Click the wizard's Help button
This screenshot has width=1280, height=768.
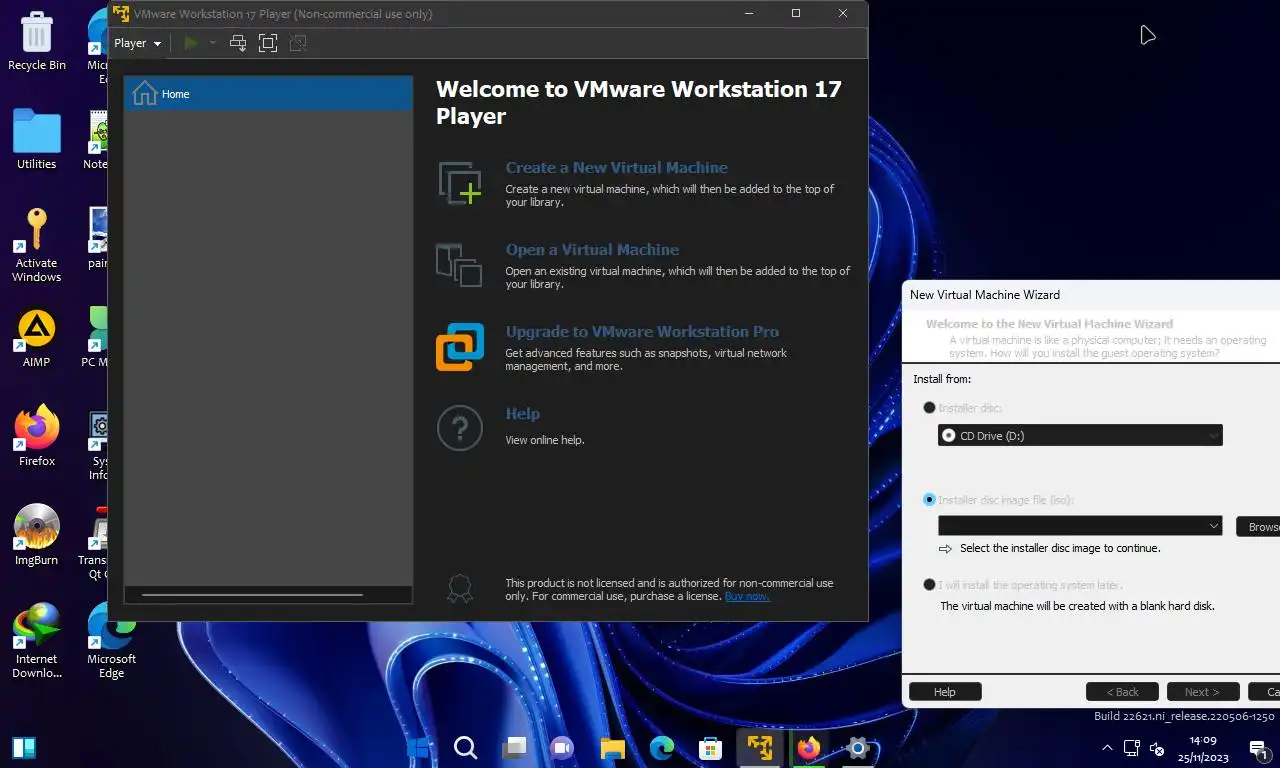(x=945, y=692)
